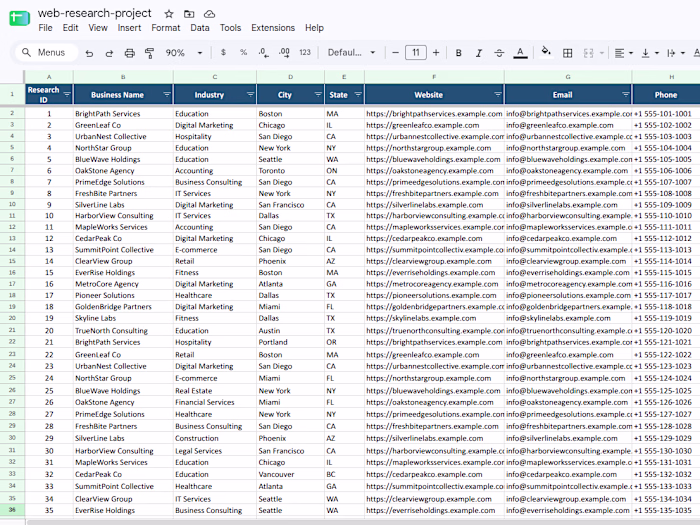Open the Default font dropdown
Image resolution: width=700 pixels, height=525 pixels.
351,53
